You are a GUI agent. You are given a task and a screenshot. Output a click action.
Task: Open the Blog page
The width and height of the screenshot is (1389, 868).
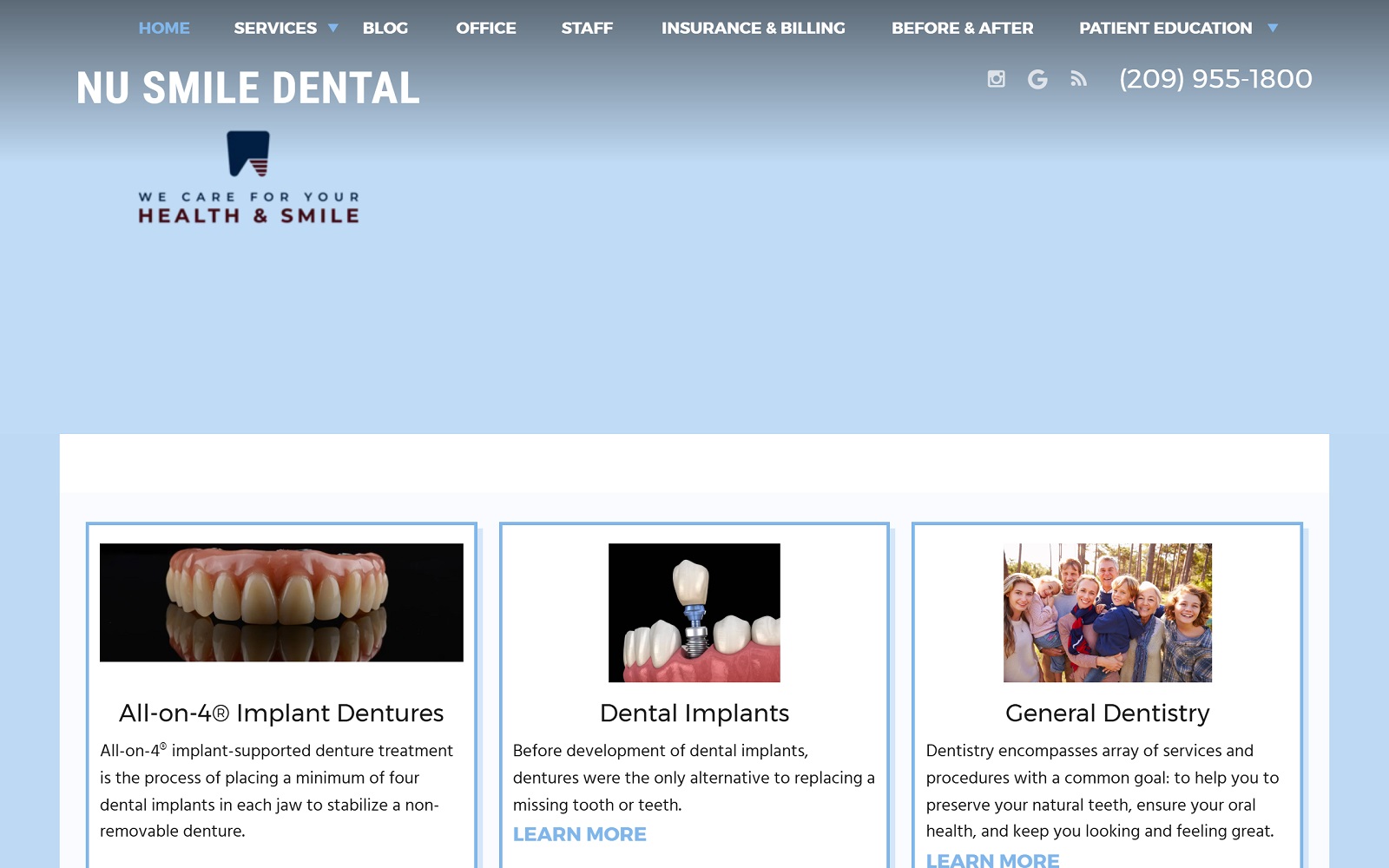coord(385,29)
